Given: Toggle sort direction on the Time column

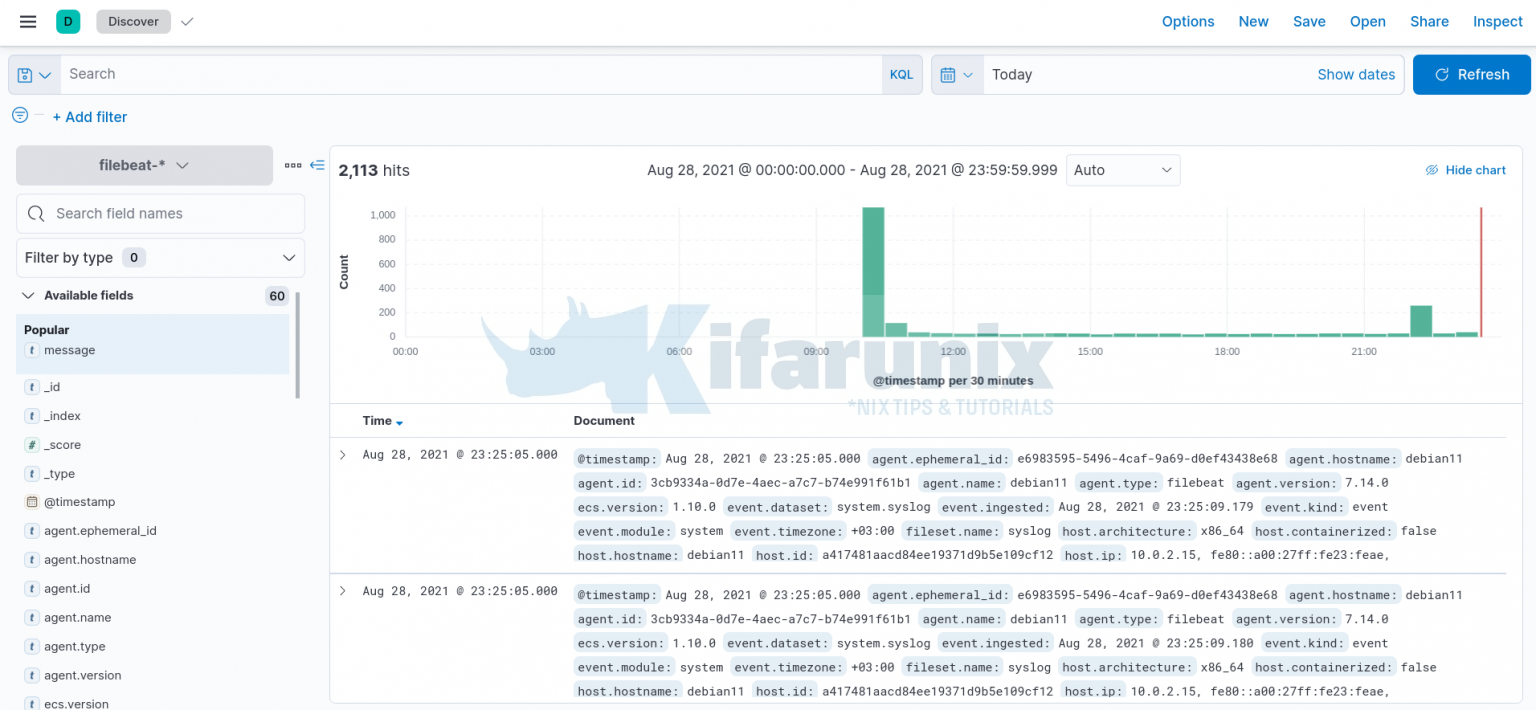Looking at the screenshot, I should 399,421.
